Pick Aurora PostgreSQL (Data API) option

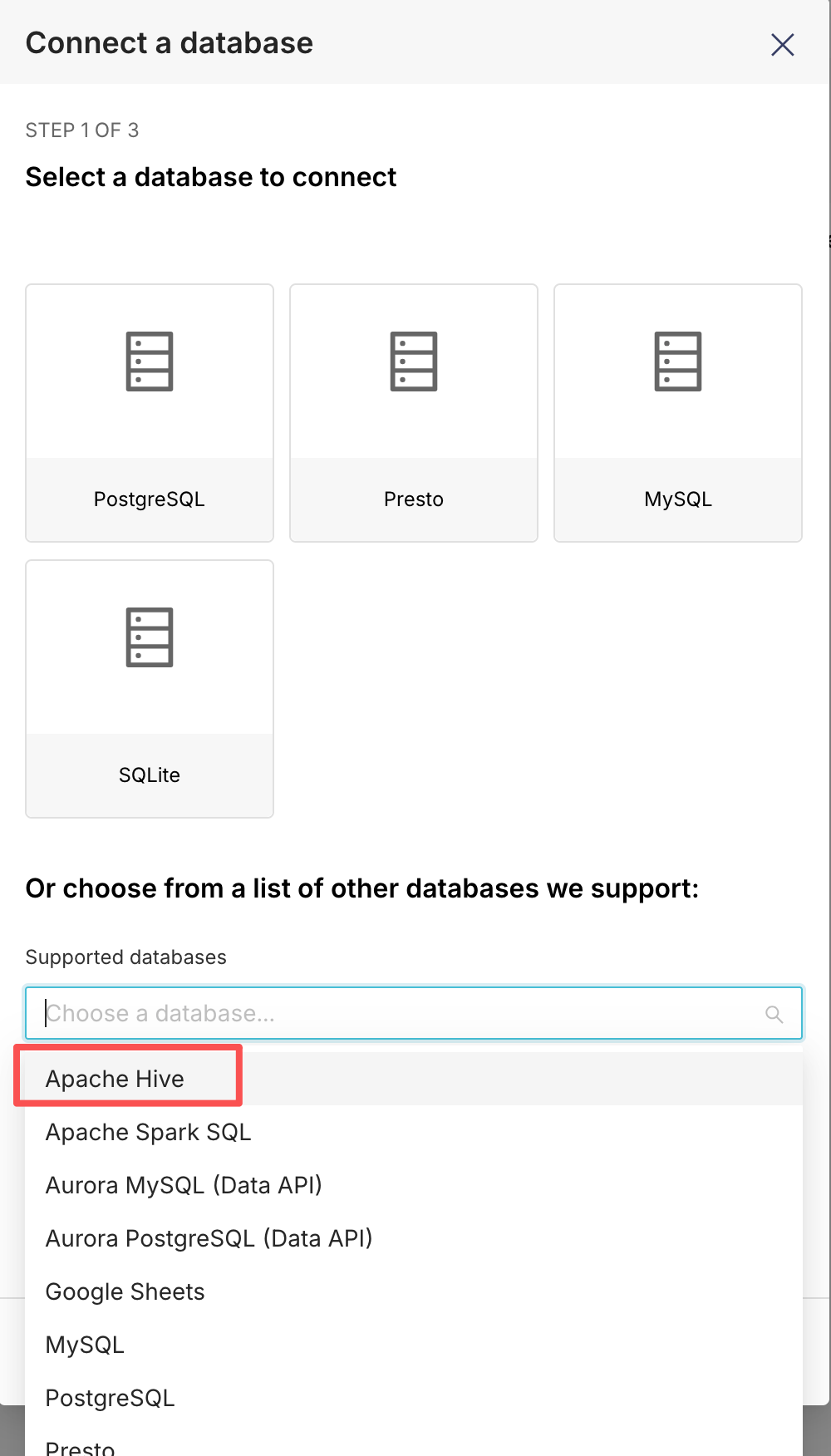click(209, 1238)
